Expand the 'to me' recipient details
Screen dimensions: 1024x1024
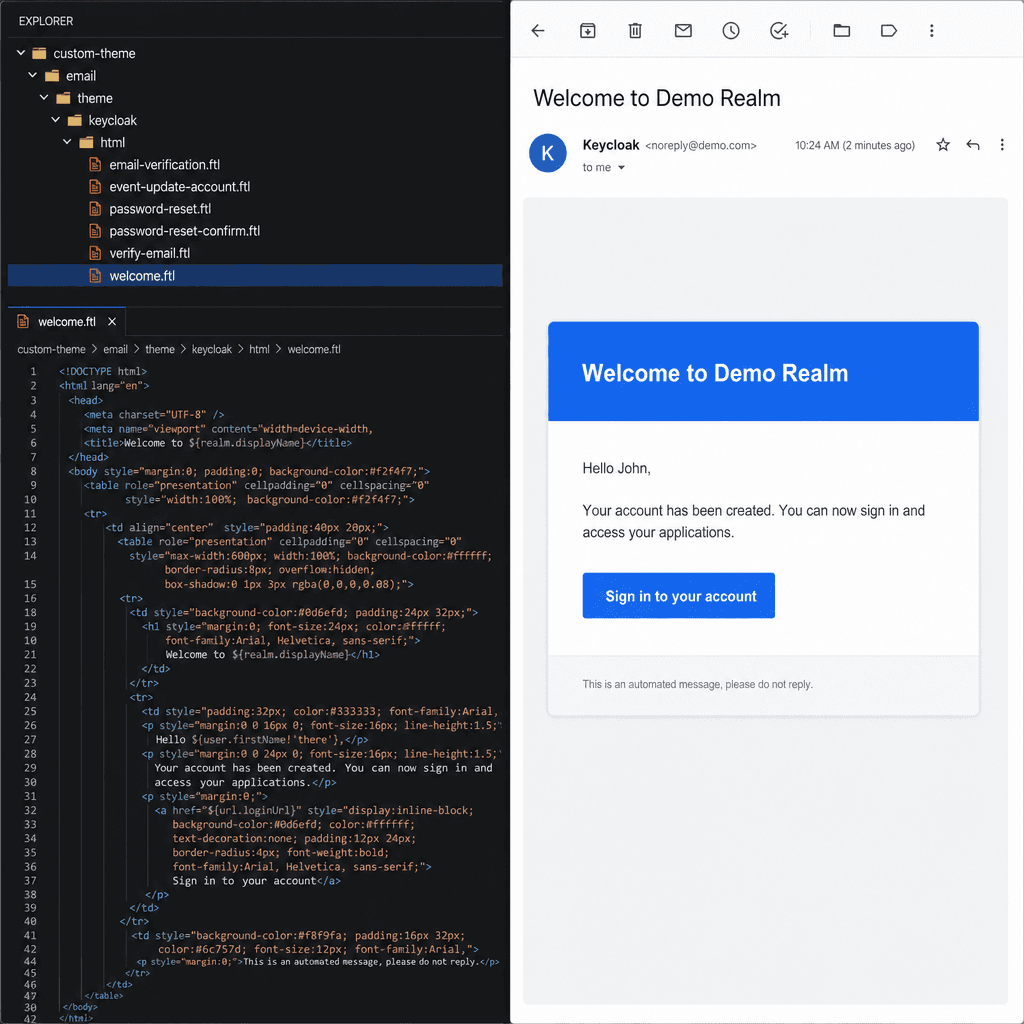pos(621,168)
